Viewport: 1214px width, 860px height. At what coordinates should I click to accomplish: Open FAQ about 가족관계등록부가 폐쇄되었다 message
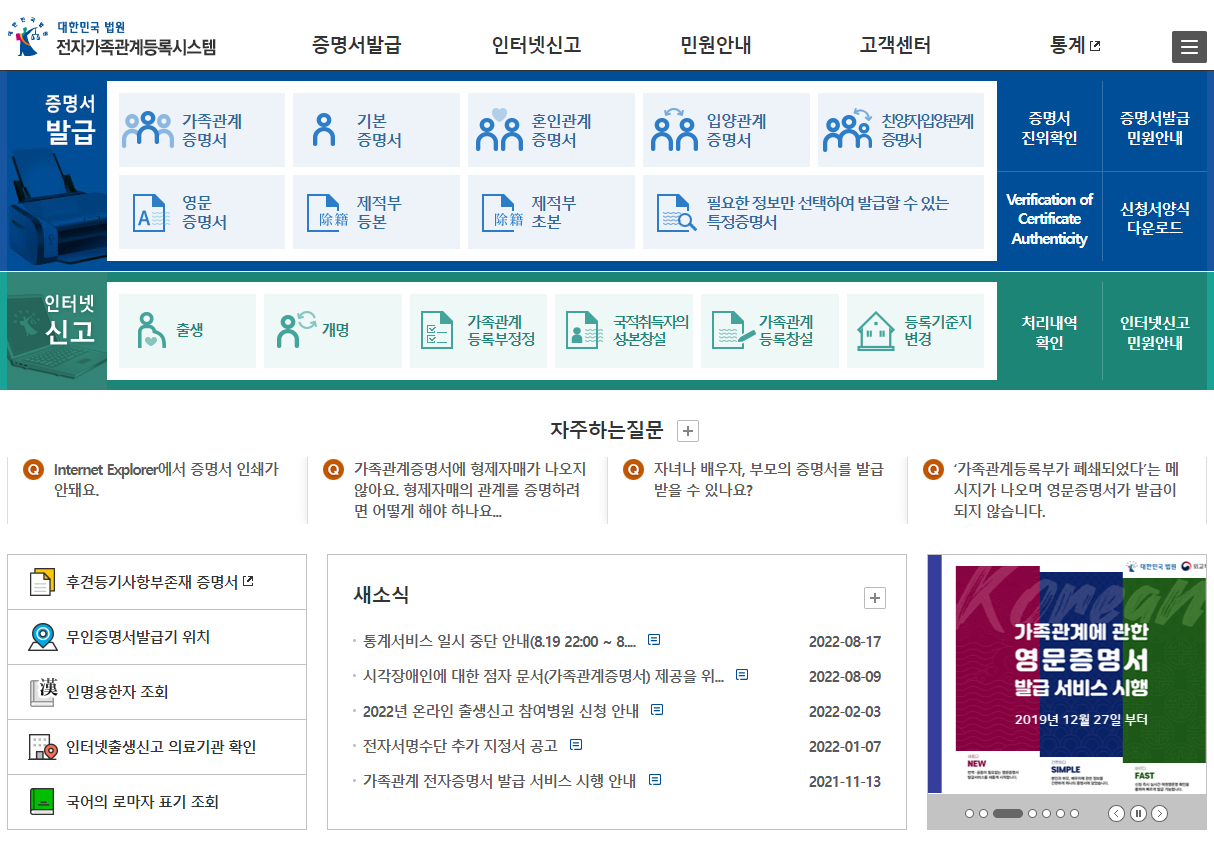pos(1067,490)
